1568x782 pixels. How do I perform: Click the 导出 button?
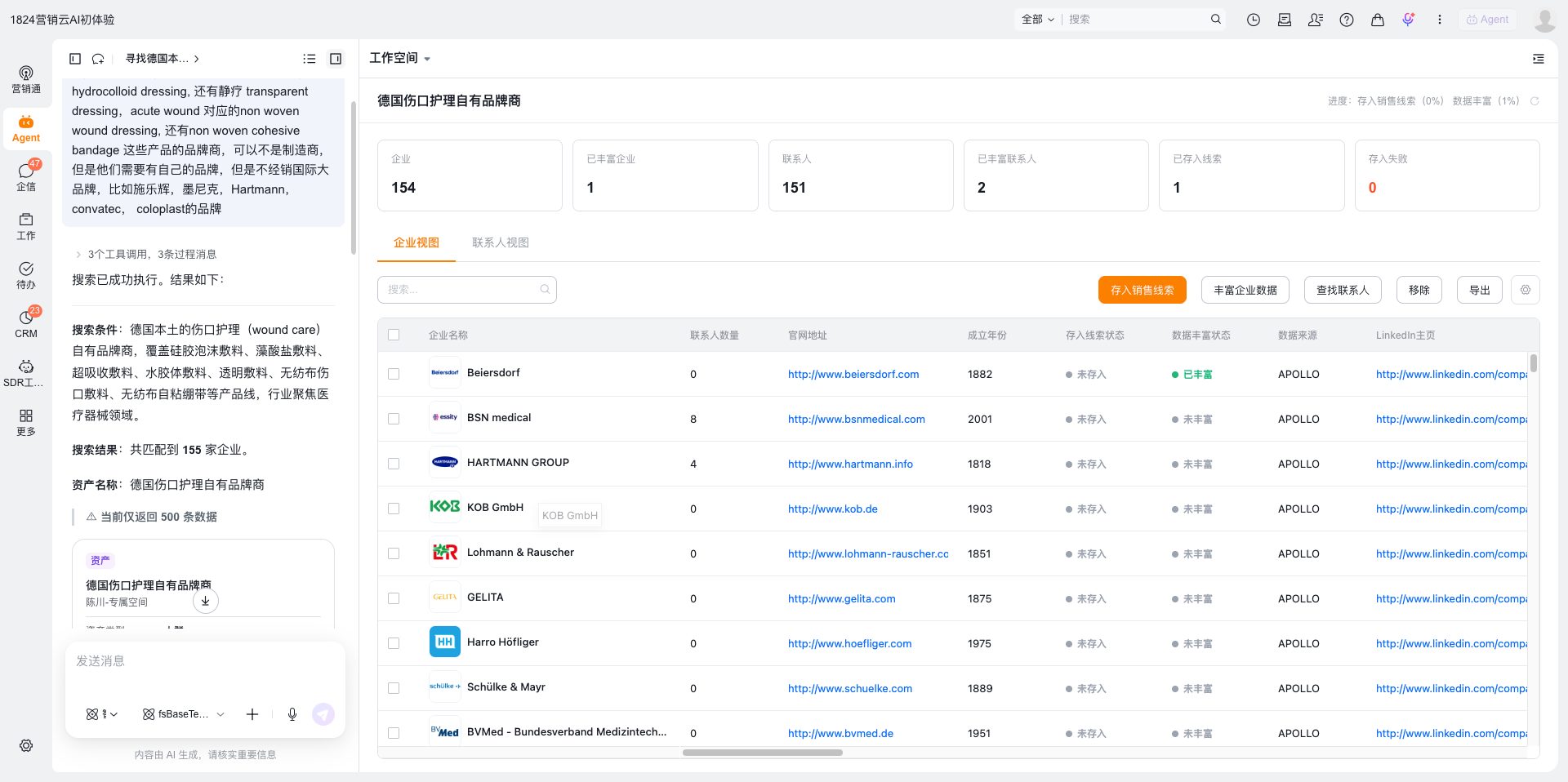click(x=1480, y=290)
